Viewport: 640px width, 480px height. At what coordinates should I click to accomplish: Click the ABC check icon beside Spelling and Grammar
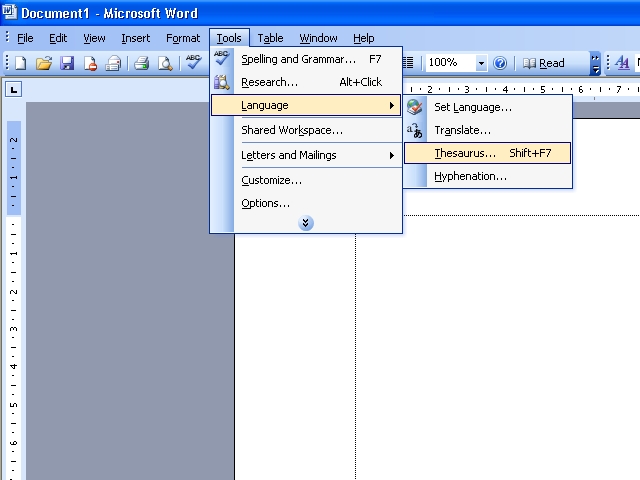point(222,58)
